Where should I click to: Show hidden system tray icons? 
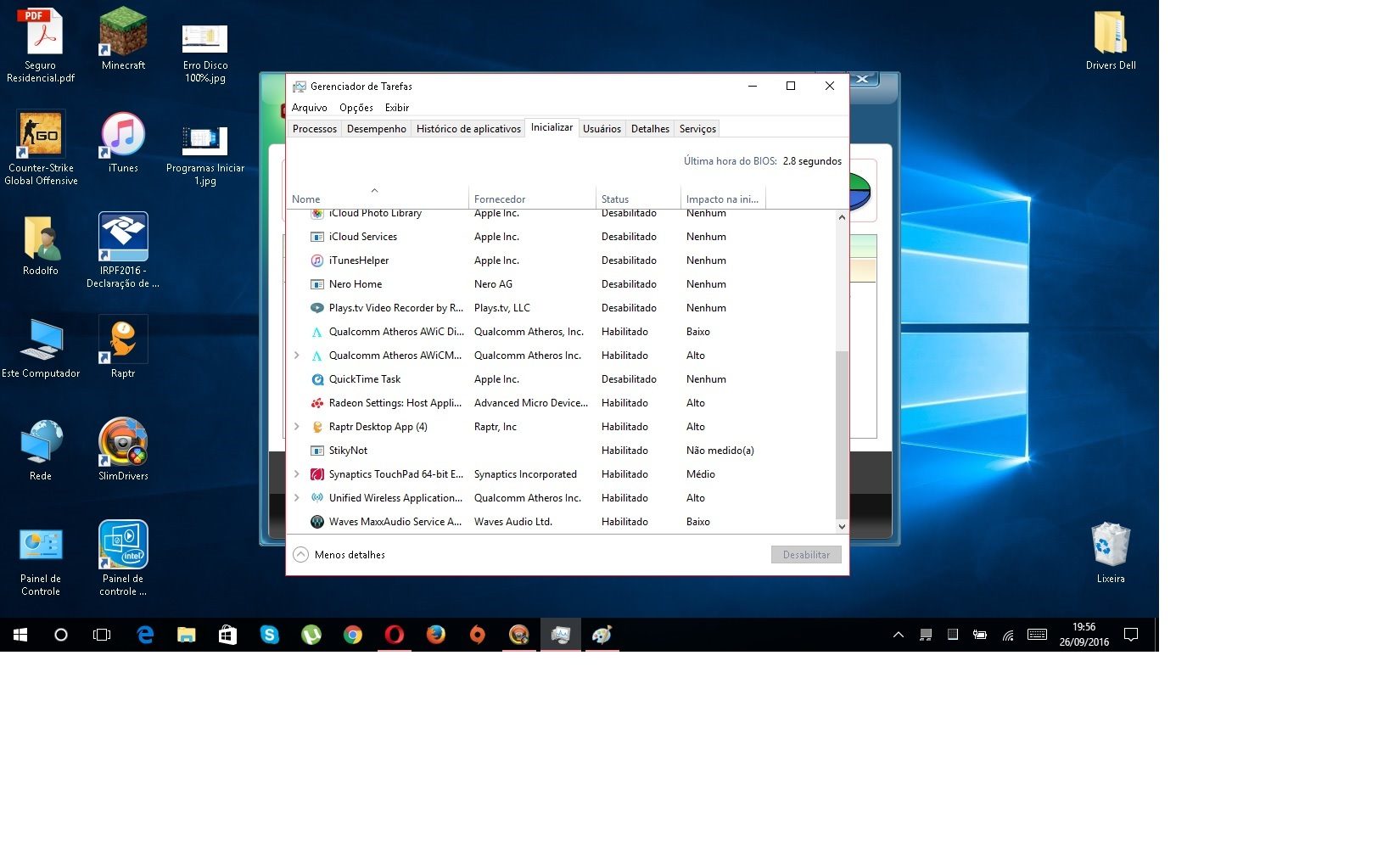point(899,635)
